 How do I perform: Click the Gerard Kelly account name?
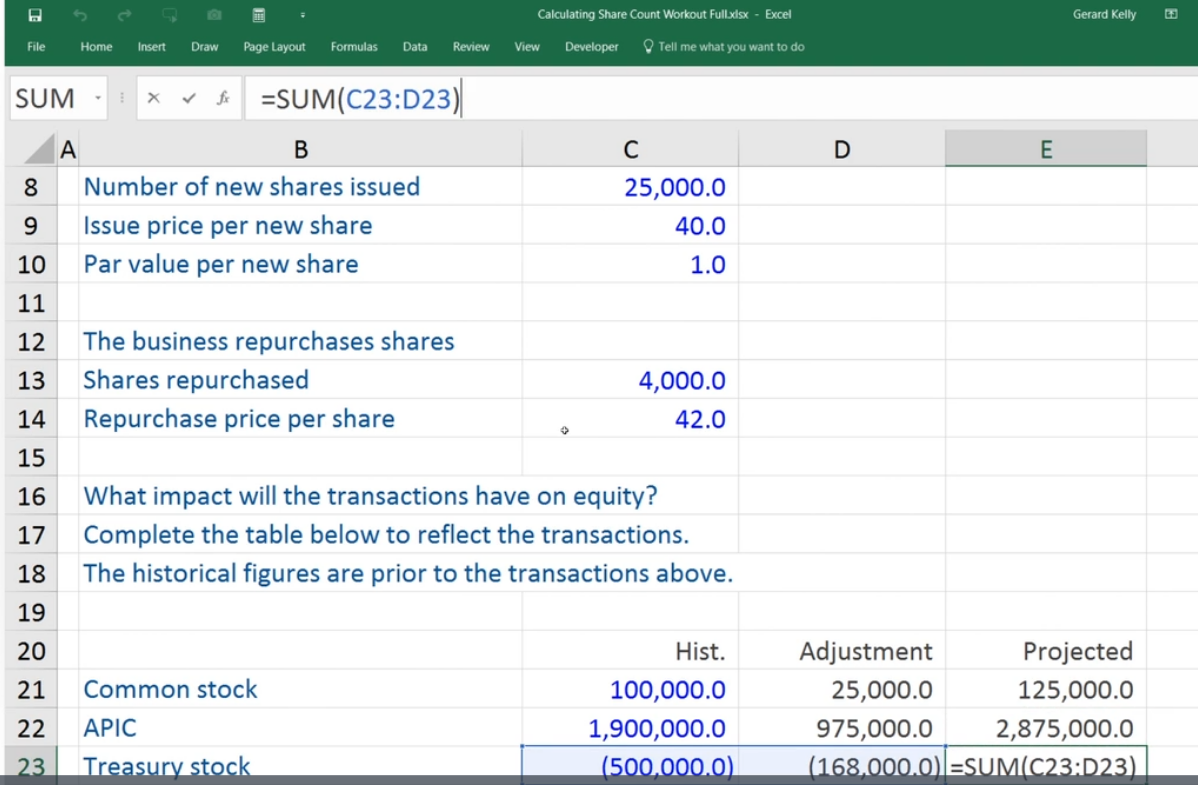1104,14
